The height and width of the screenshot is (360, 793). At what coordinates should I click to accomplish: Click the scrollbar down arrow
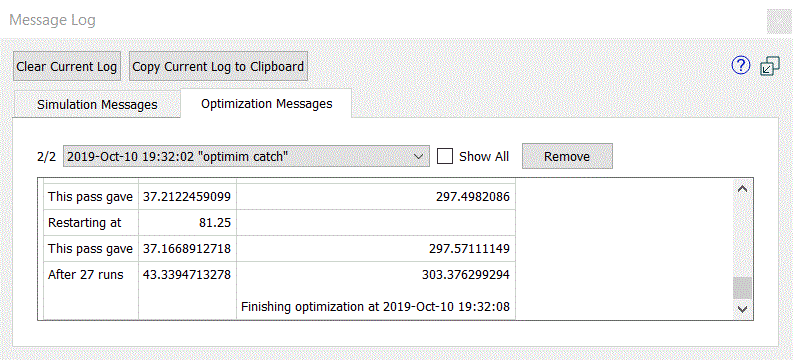(742, 309)
